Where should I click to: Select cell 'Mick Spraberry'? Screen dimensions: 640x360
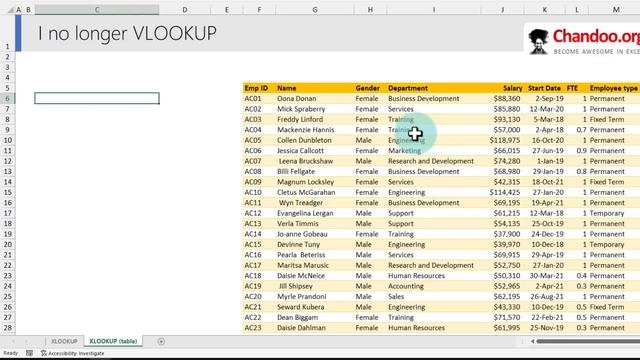click(x=315, y=109)
